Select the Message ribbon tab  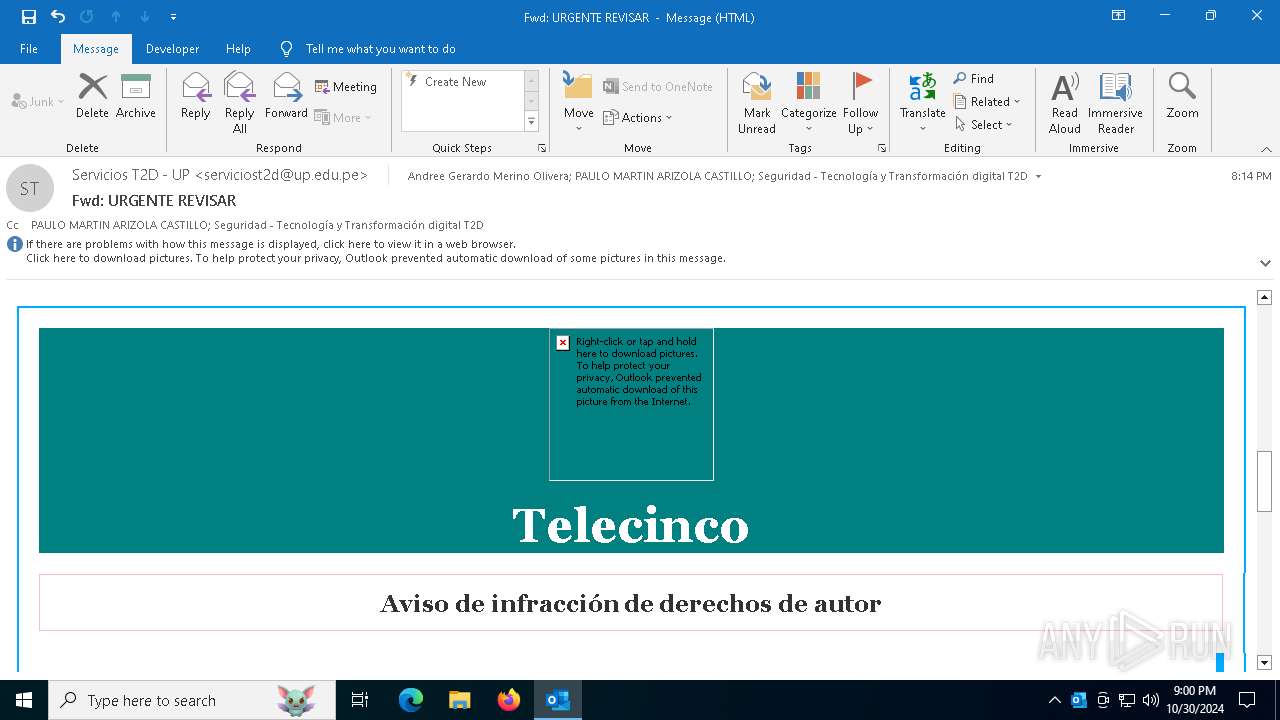96,49
